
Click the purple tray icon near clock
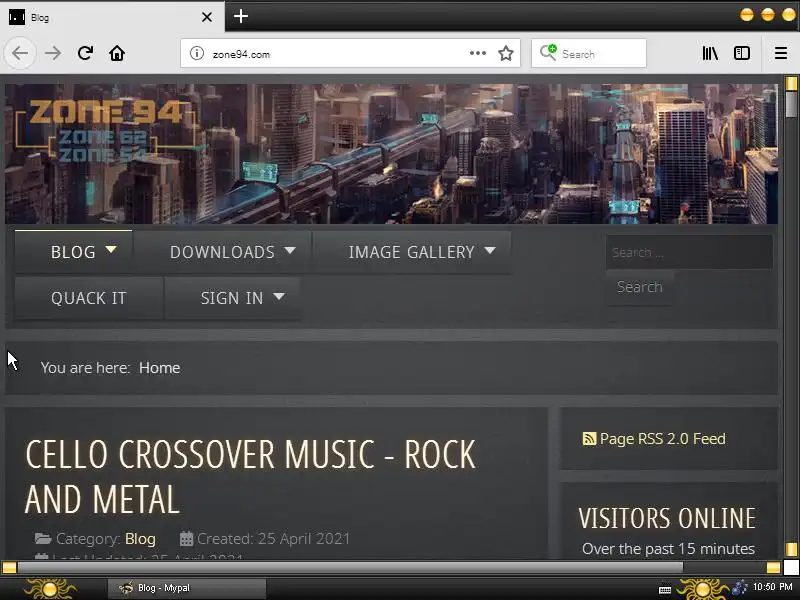tap(740, 588)
